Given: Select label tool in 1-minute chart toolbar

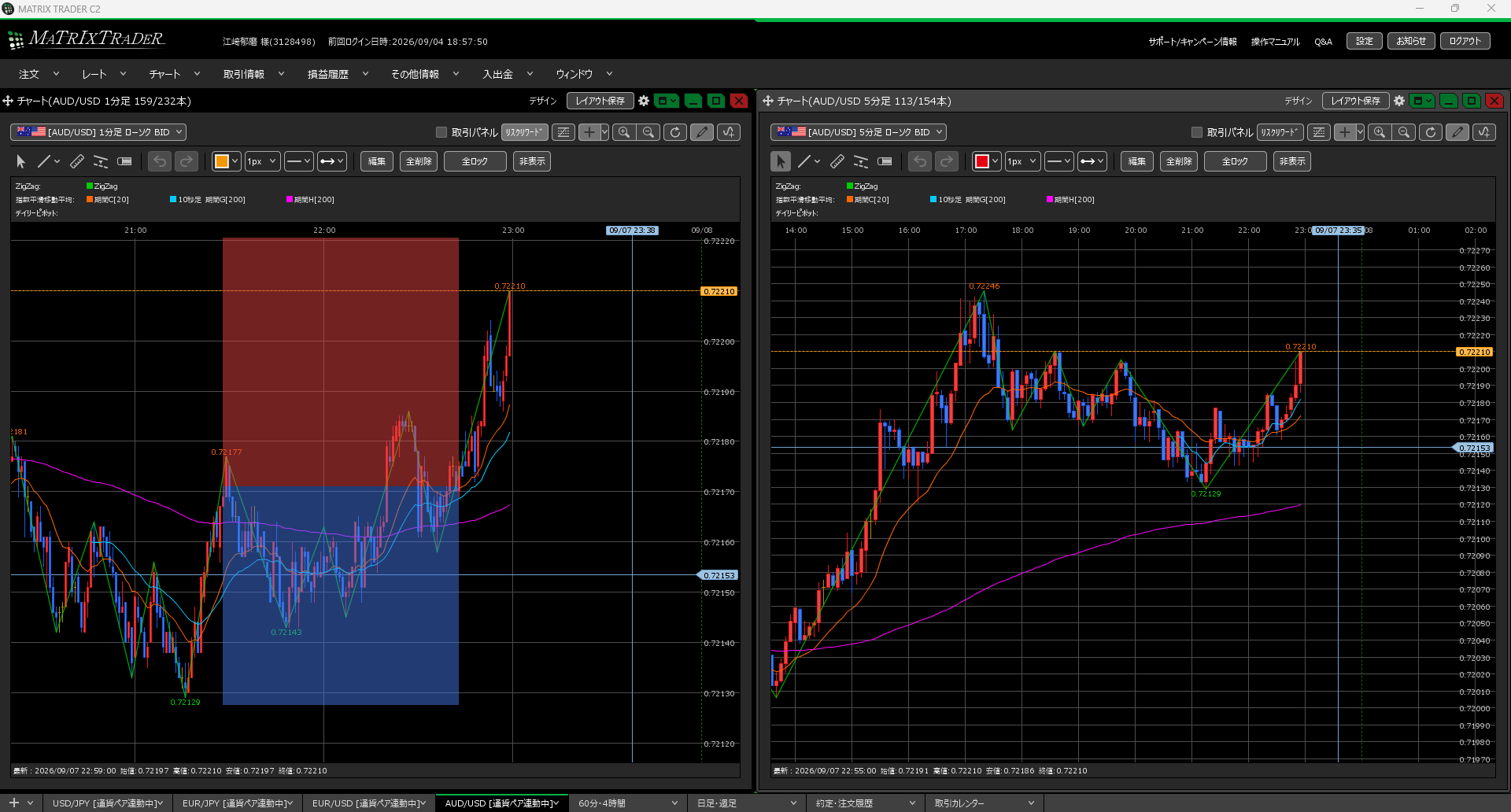Looking at the screenshot, I should click(124, 161).
